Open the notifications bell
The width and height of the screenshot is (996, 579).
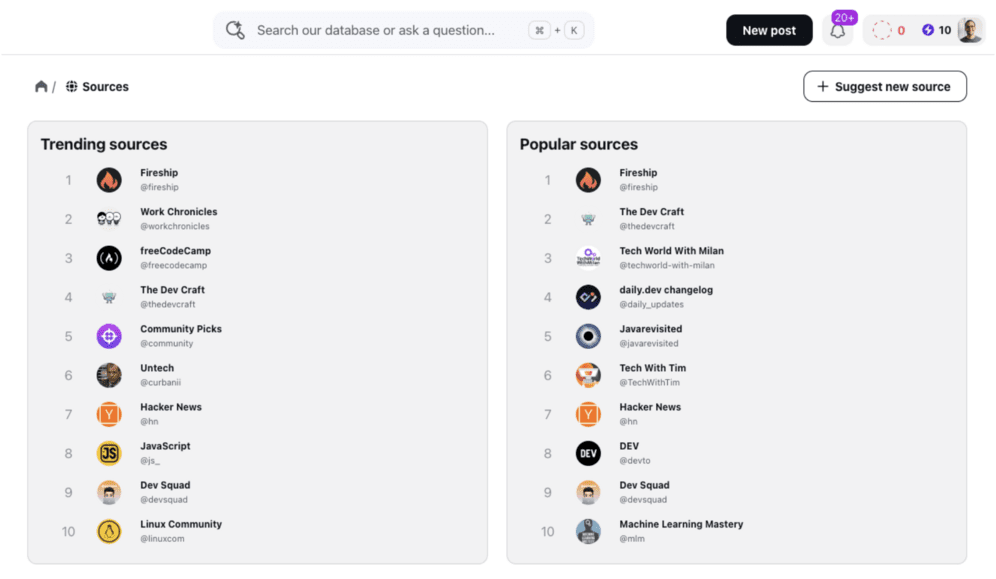coord(837,31)
